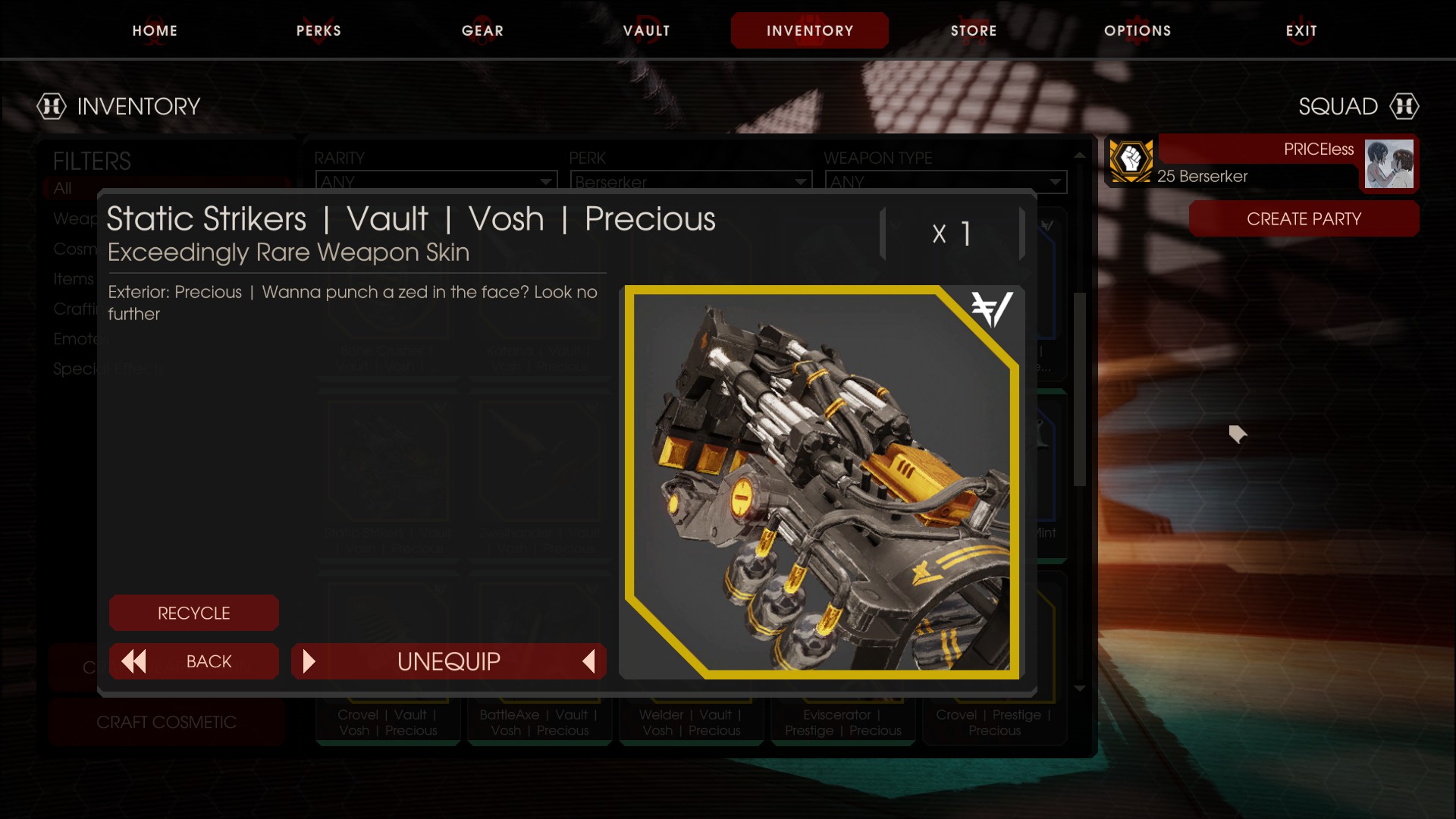Click the Inventory header emblem icon
This screenshot has height=819, width=1456.
[52, 106]
